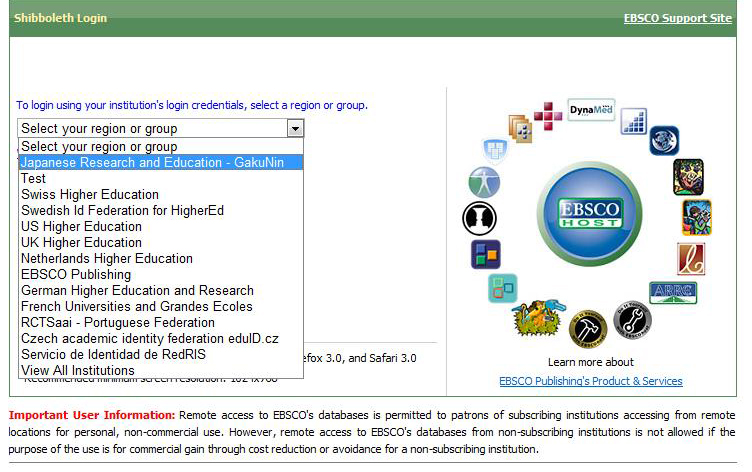Click the dark purple colored-blocks icon
Image resolution: width=752 pixels, height=472 pixels.
(x=486, y=254)
